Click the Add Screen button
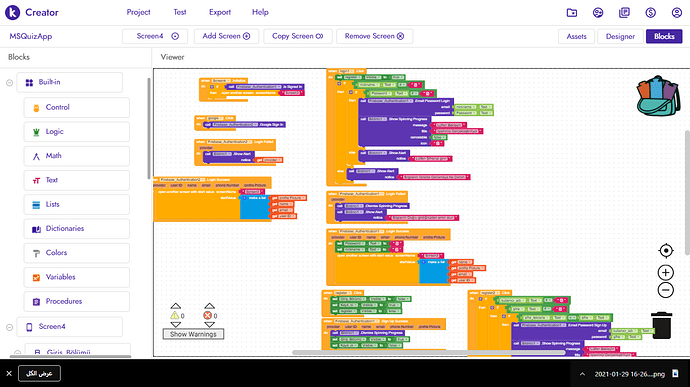The height and width of the screenshot is (387, 690). (226, 36)
